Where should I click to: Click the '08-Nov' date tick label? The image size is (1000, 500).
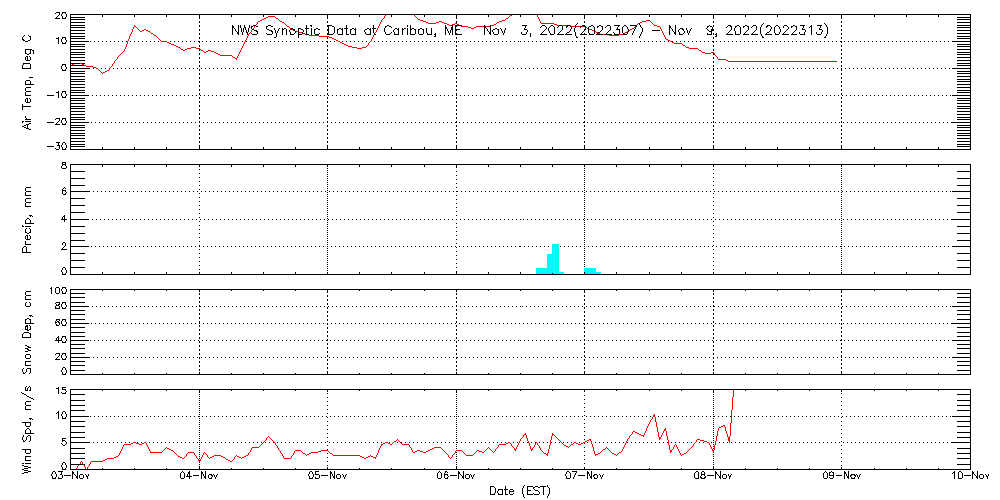[x=713, y=476]
